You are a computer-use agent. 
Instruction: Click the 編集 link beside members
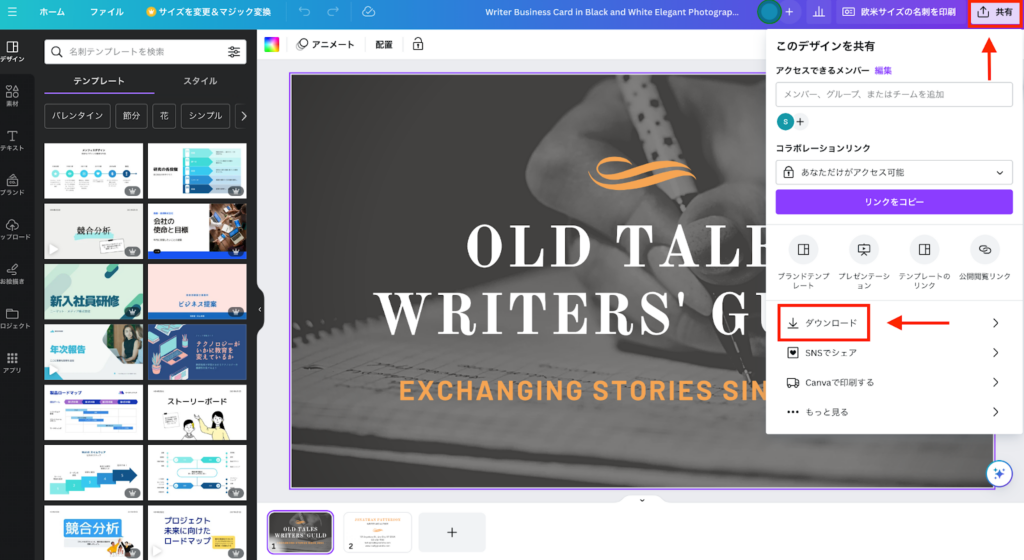click(883, 71)
